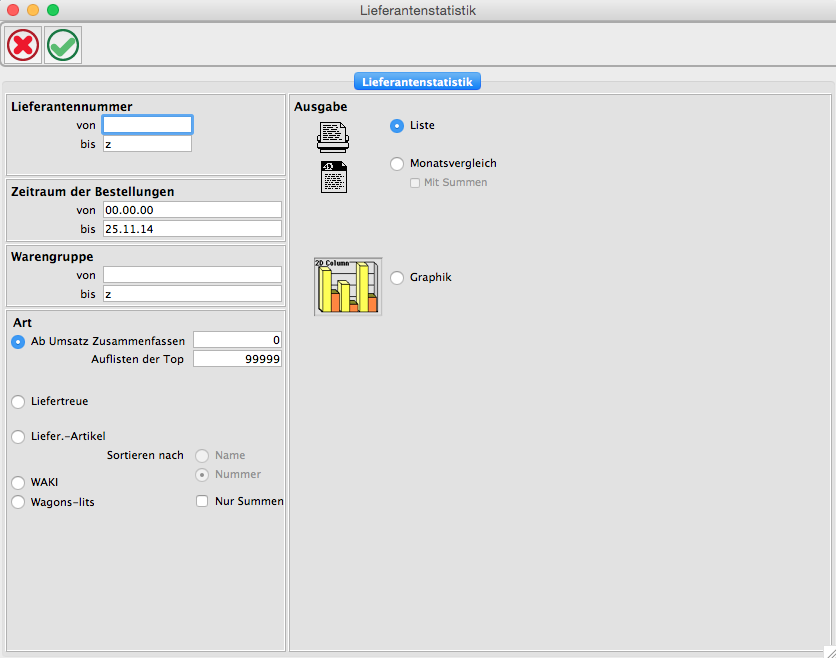Click the 2D Column chart thumbnail
Screen dimensions: 836x658
[x=348, y=287]
